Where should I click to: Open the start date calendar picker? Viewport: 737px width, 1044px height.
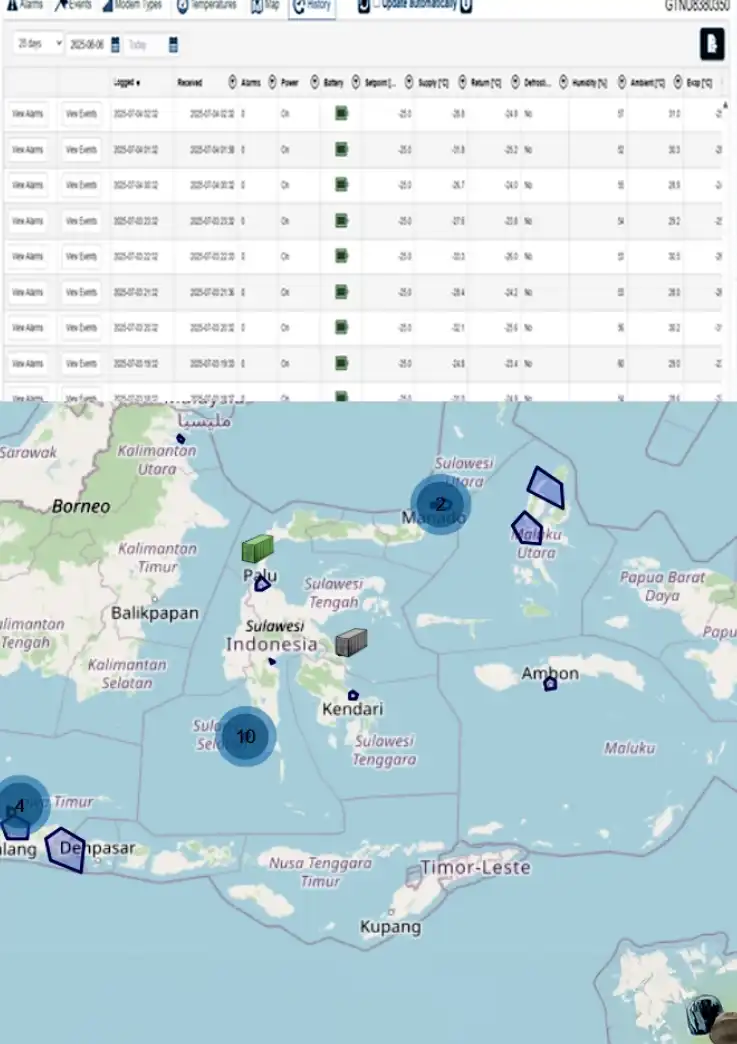coord(116,44)
